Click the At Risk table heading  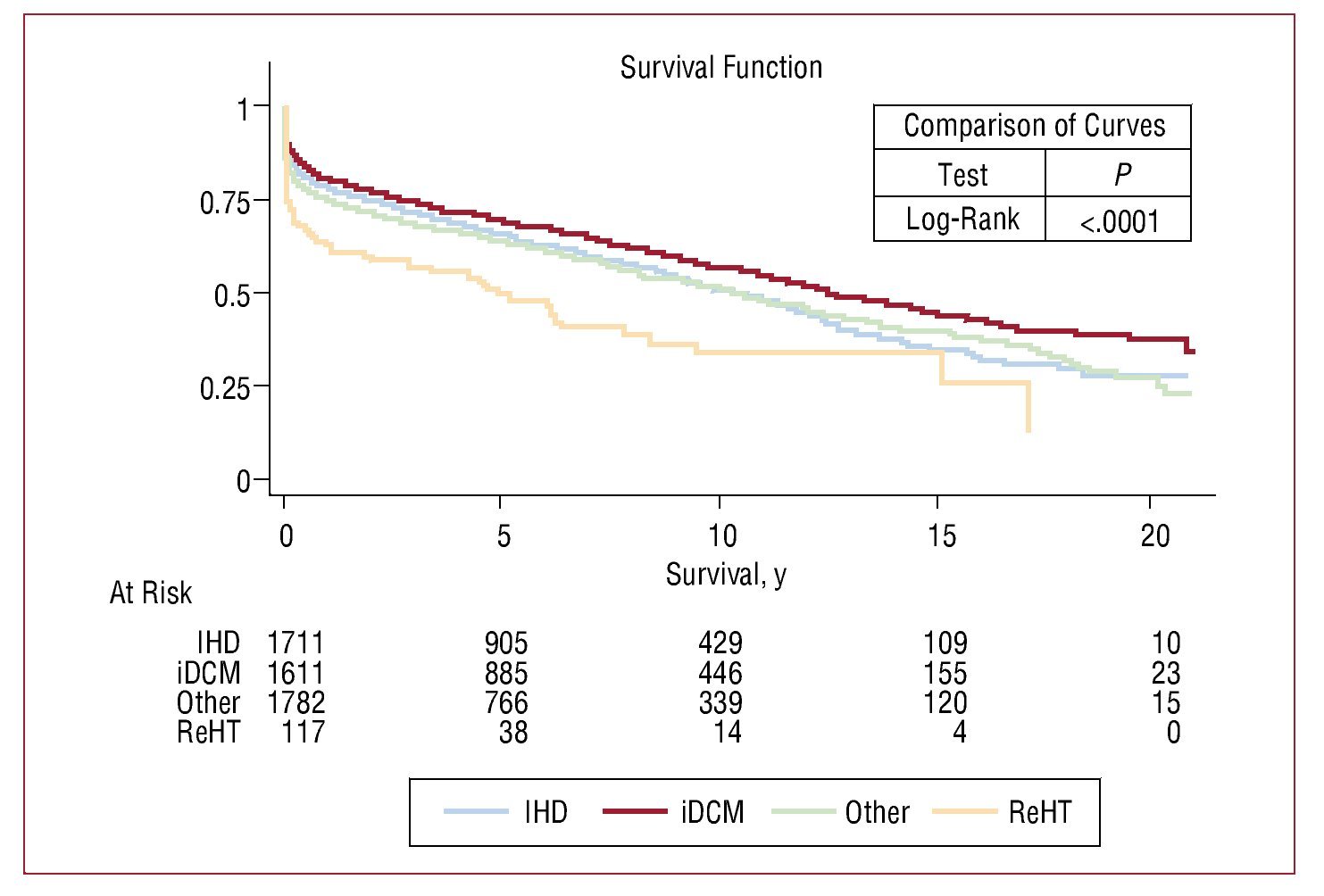(150, 593)
